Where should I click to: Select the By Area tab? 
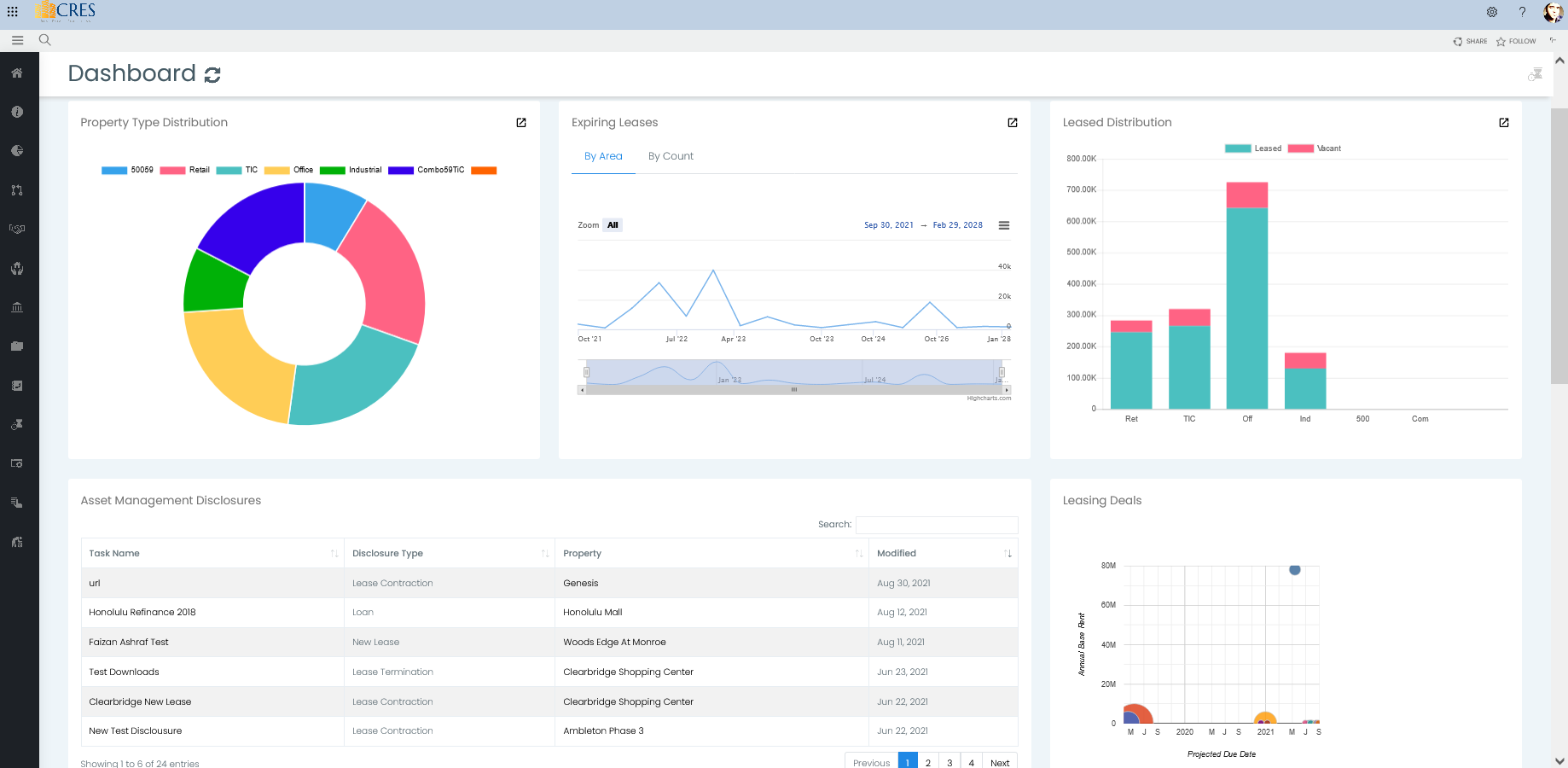[x=603, y=156]
